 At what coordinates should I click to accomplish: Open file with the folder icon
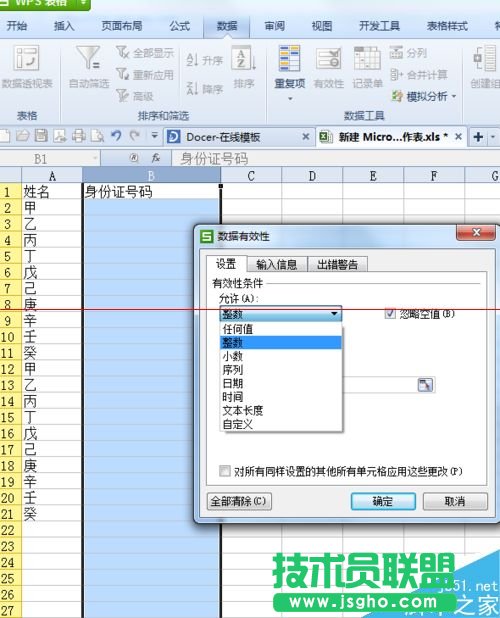pyautogui.click(x=22, y=136)
